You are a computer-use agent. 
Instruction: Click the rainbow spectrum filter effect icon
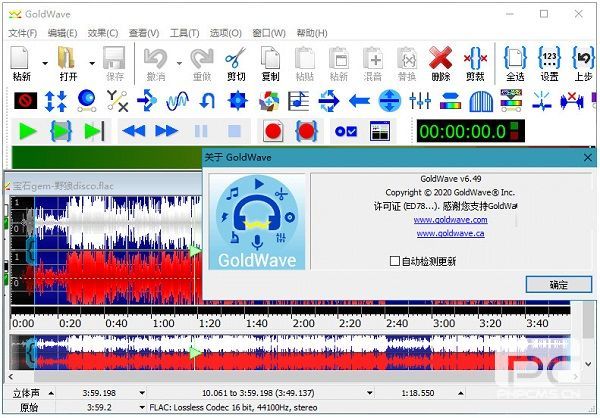(x=450, y=101)
